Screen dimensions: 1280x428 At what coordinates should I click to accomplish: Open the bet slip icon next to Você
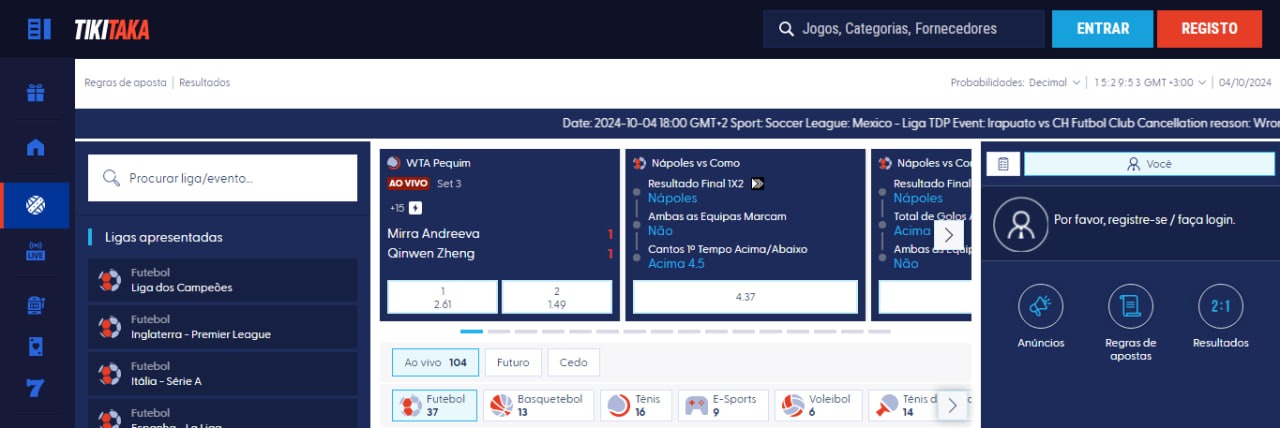coord(1003,164)
